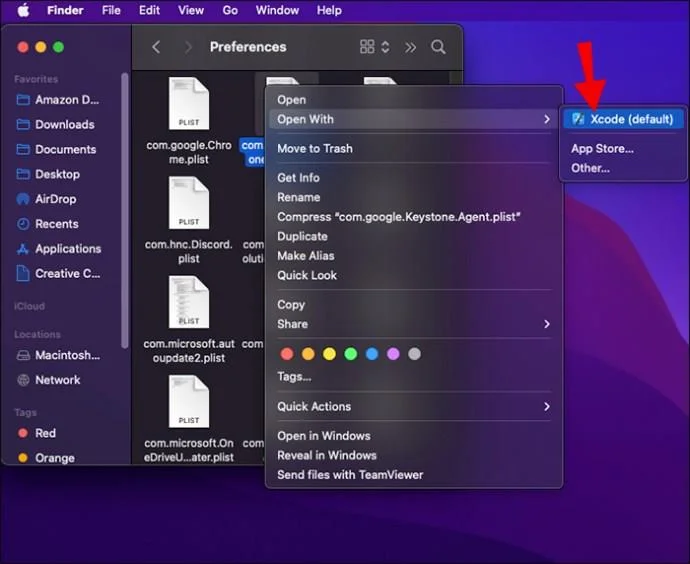Change the icon view mode

(374, 47)
